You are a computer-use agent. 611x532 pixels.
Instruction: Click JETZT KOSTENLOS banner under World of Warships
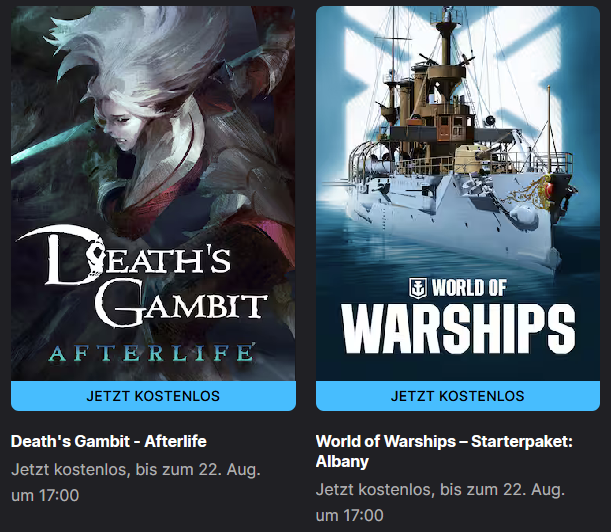click(458, 396)
